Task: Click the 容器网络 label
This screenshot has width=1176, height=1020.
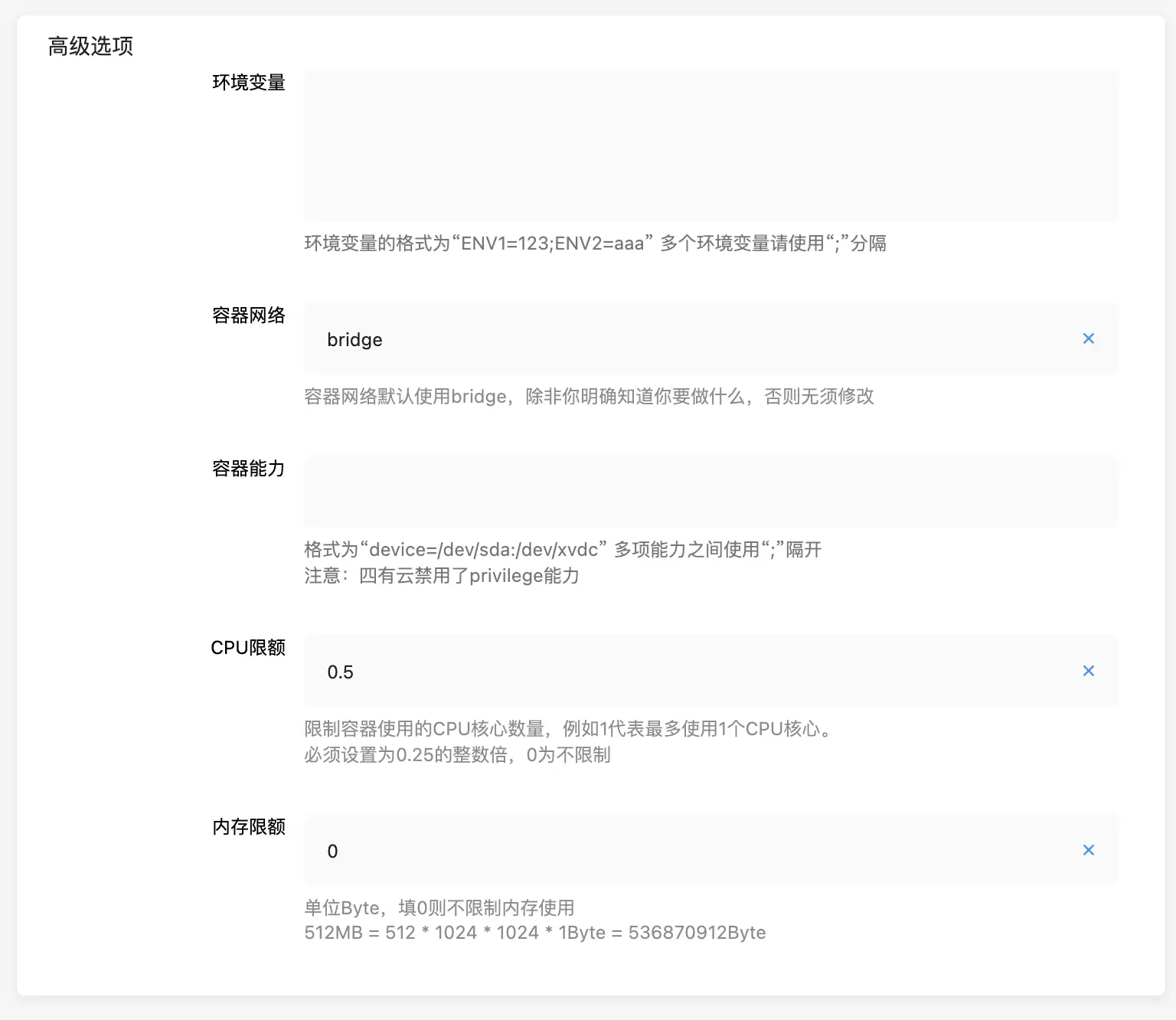Action: [249, 315]
